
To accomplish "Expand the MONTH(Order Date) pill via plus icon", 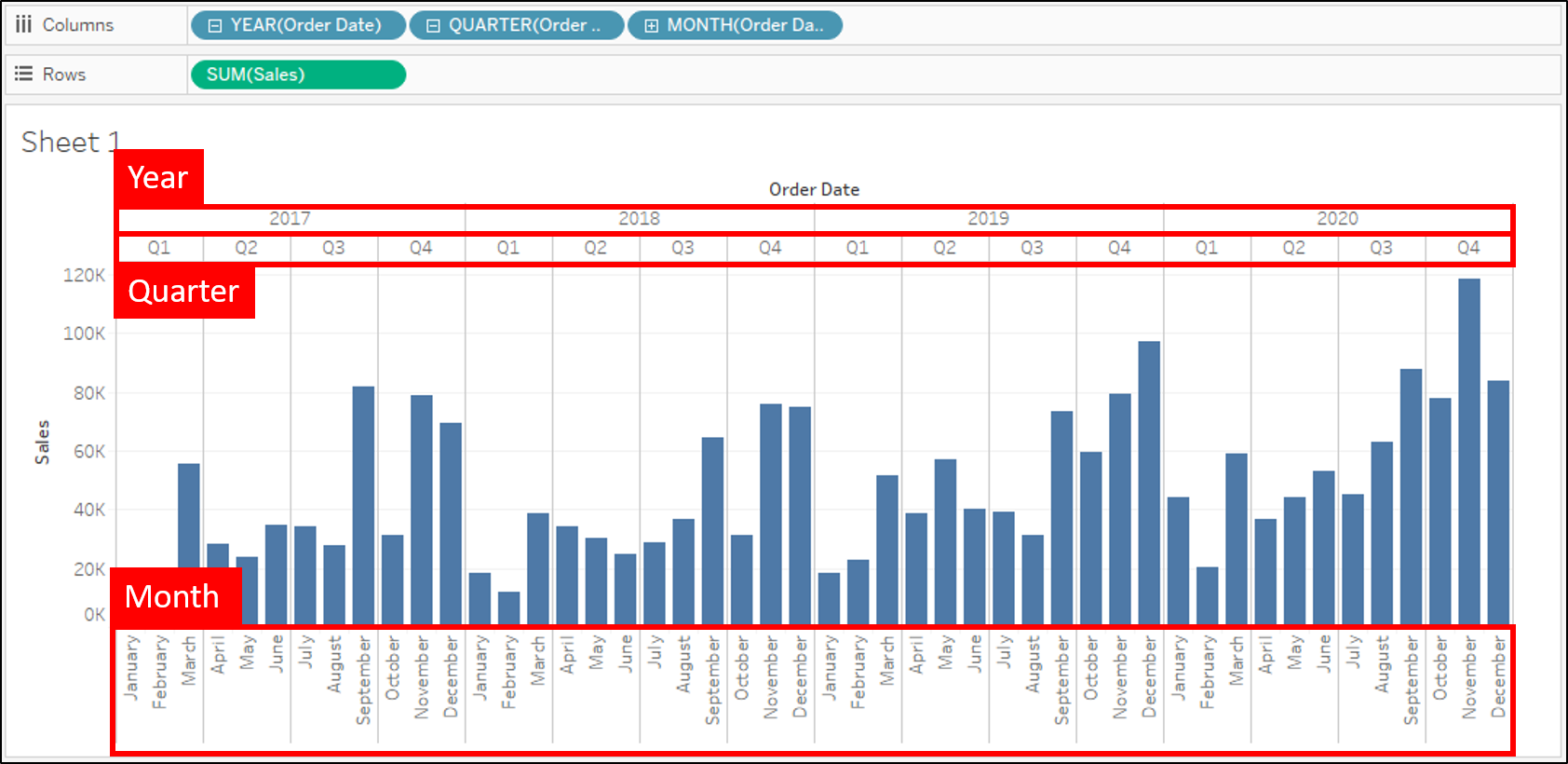I will (x=651, y=26).
